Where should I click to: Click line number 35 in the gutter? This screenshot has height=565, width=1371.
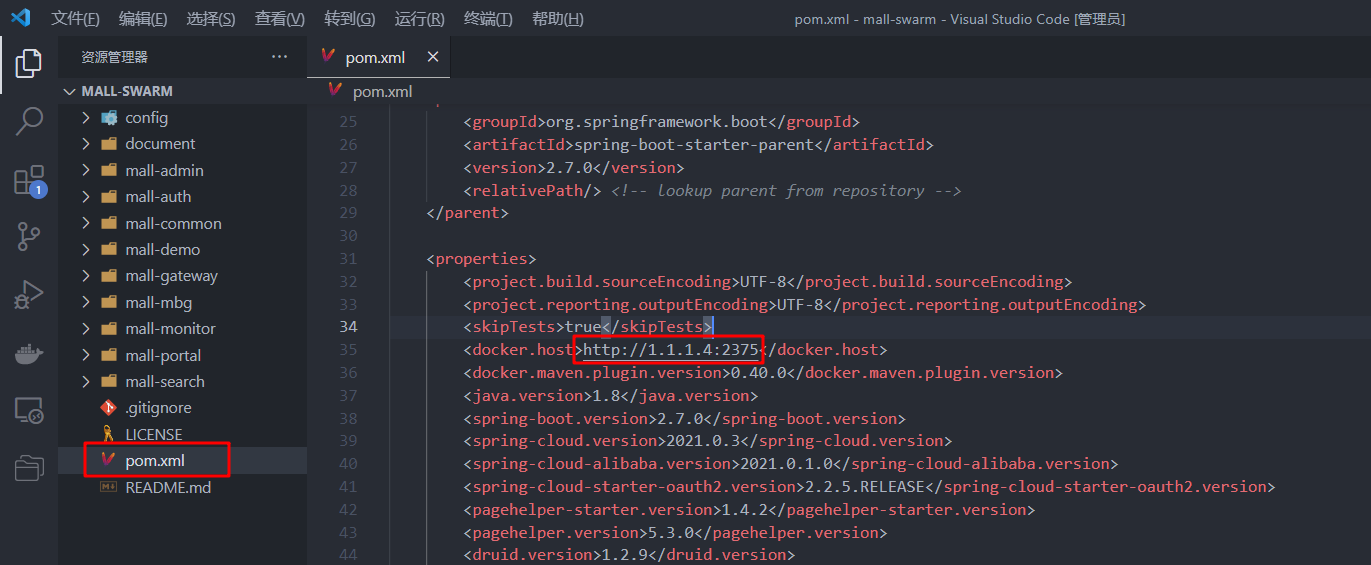pyautogui.click(x=347, y=350)
